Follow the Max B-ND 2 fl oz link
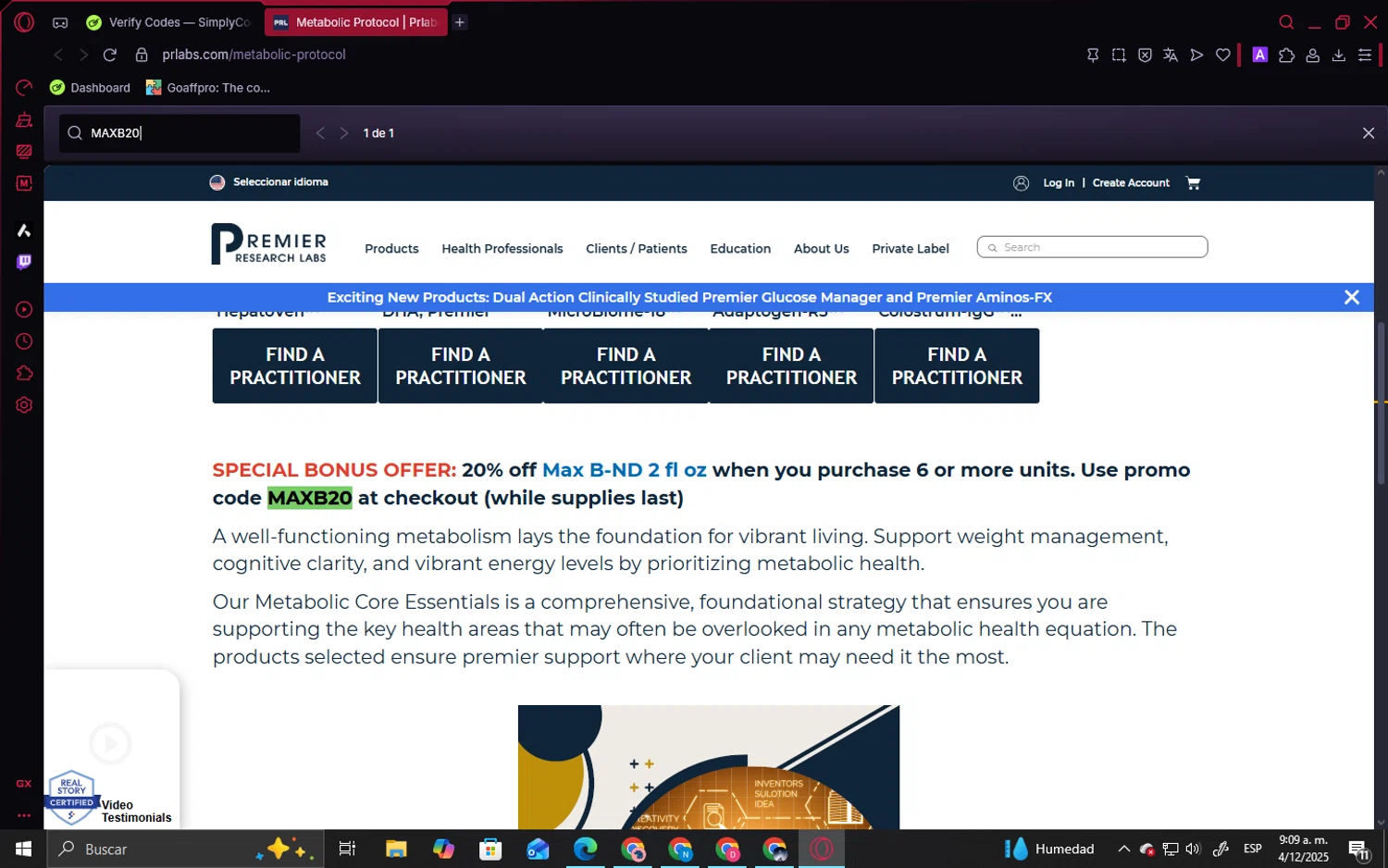 [624, 470]
